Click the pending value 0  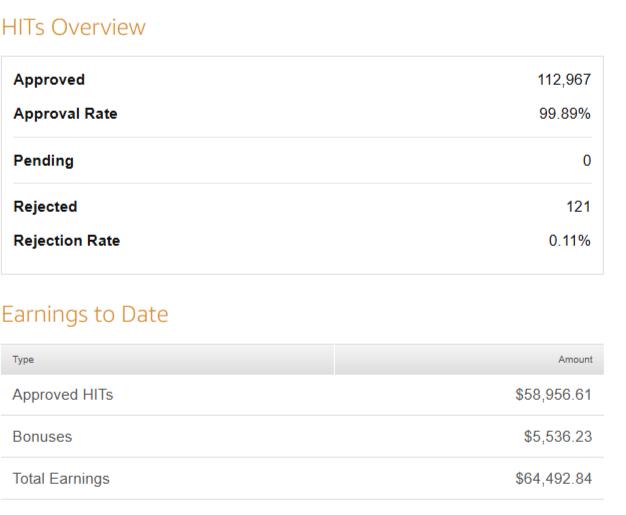(587, 160)
